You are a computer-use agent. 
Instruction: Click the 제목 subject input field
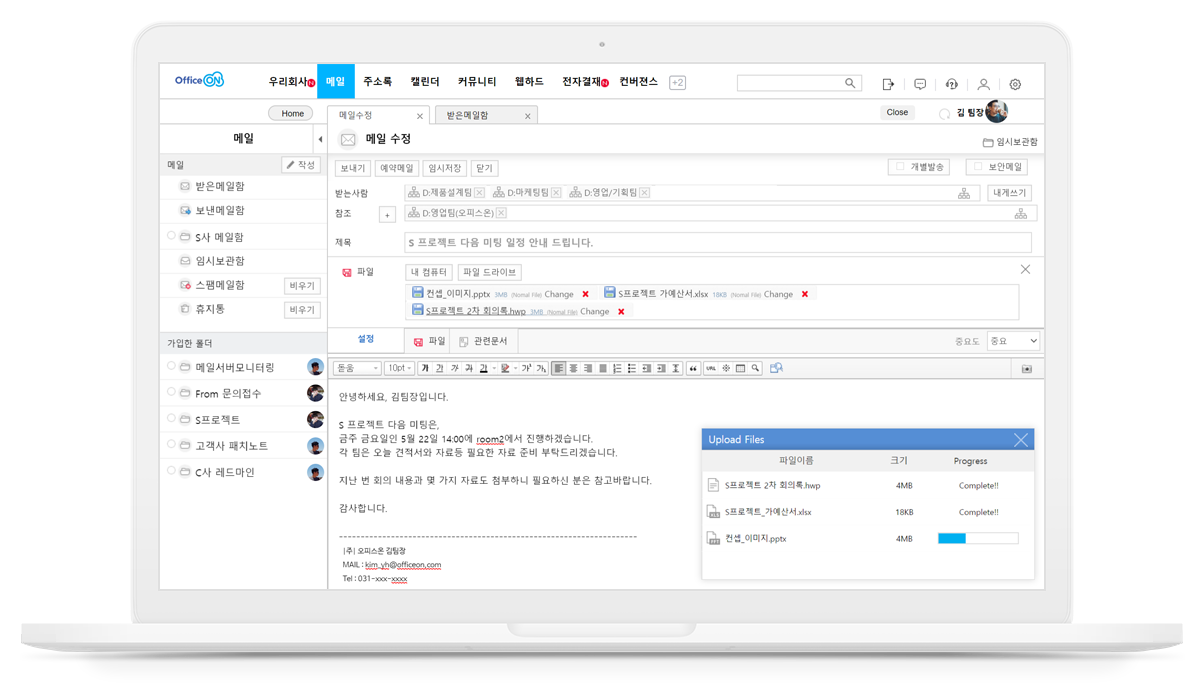(x=717, y=242)
